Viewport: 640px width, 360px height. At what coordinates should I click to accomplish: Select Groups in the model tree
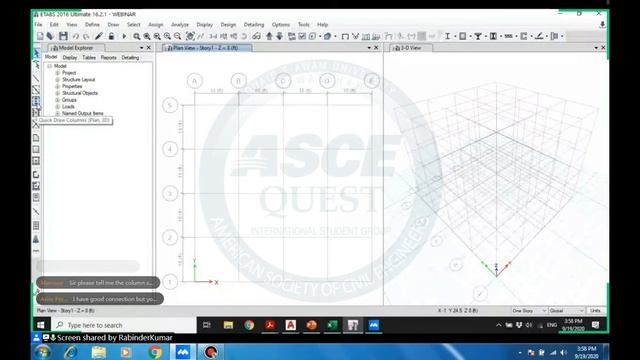point(69,100)
